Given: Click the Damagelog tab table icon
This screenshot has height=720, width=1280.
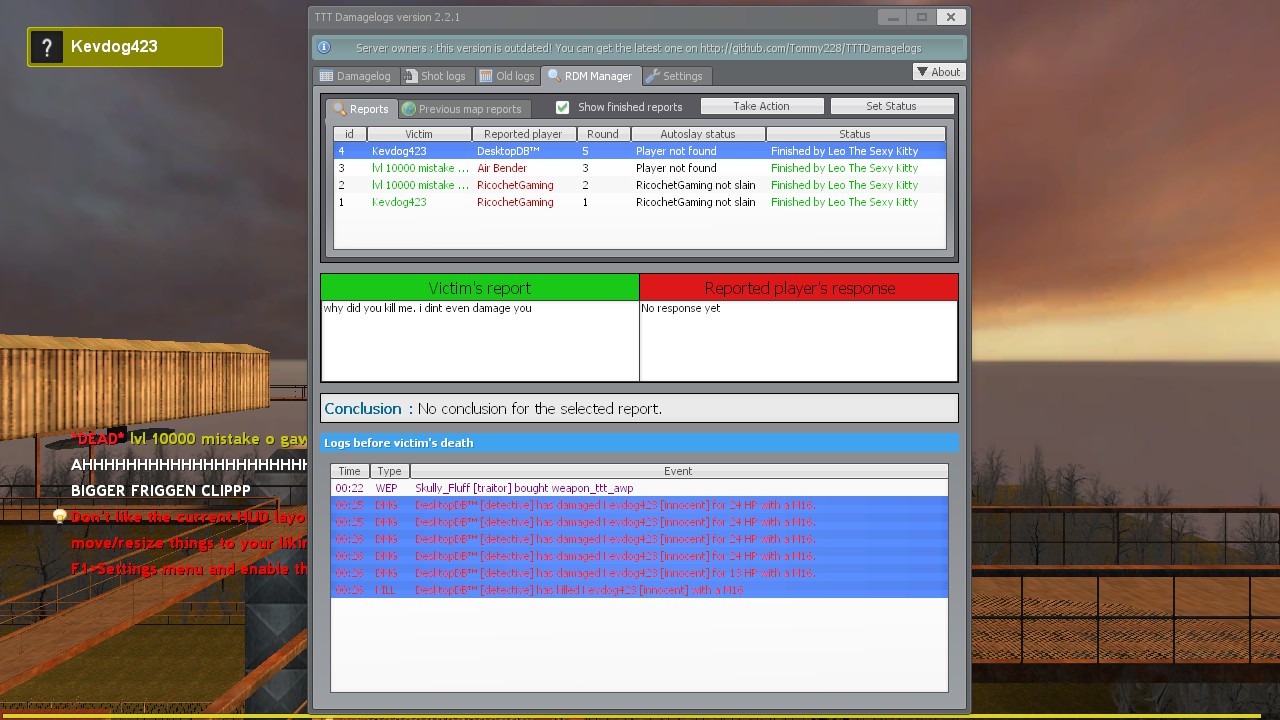Looking at the screenshot, I should [326, 76].
